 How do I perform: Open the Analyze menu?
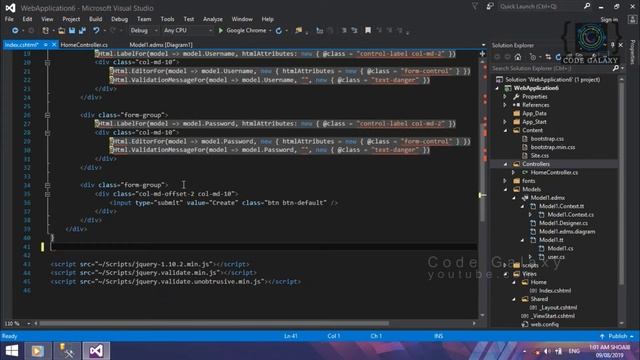[213, 19]
